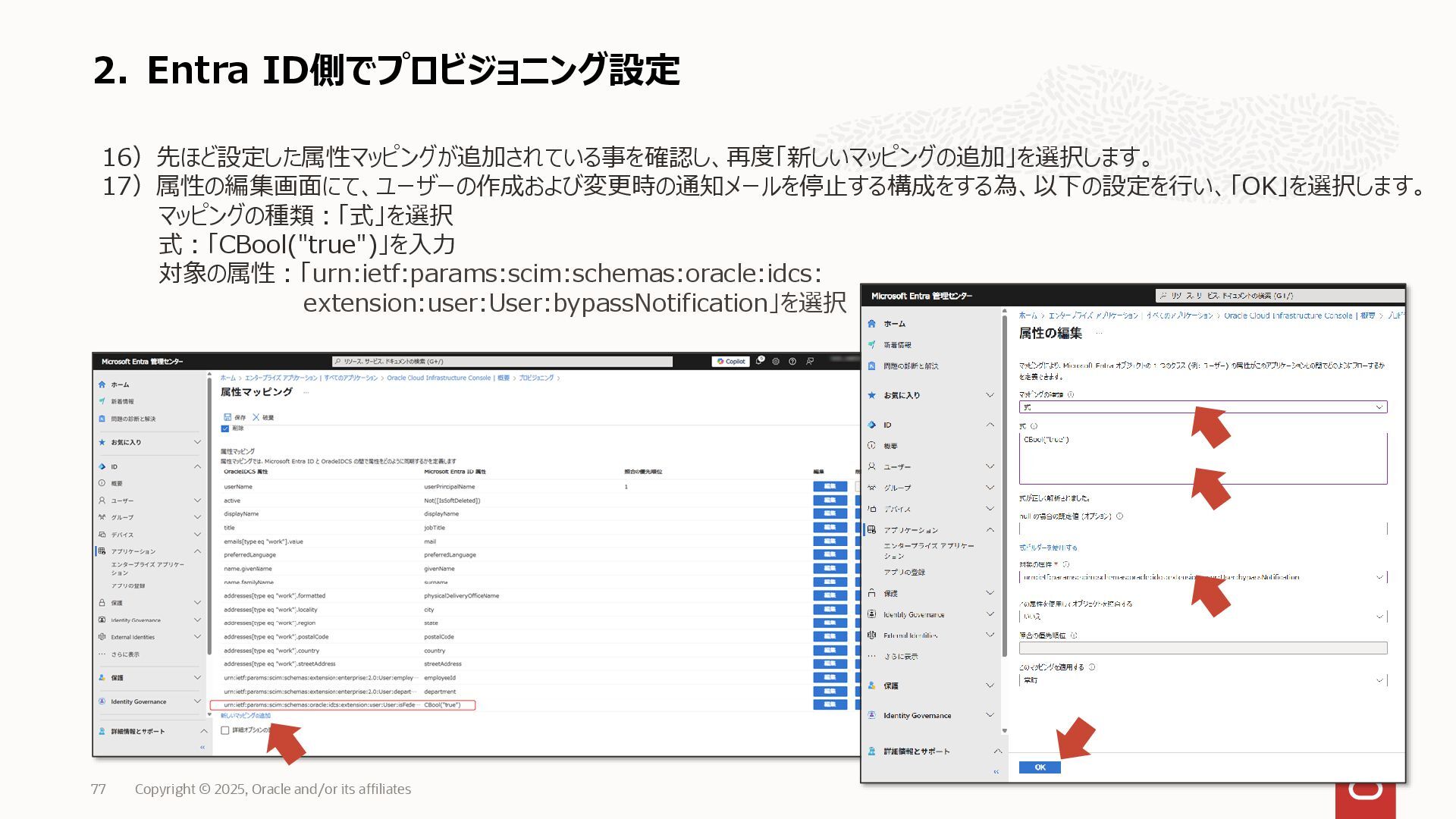This screenshot has width=1456, height=819.
Task: Collapse sidebar double-chevron in Edit Attribute window
Action: click(996, 772)
